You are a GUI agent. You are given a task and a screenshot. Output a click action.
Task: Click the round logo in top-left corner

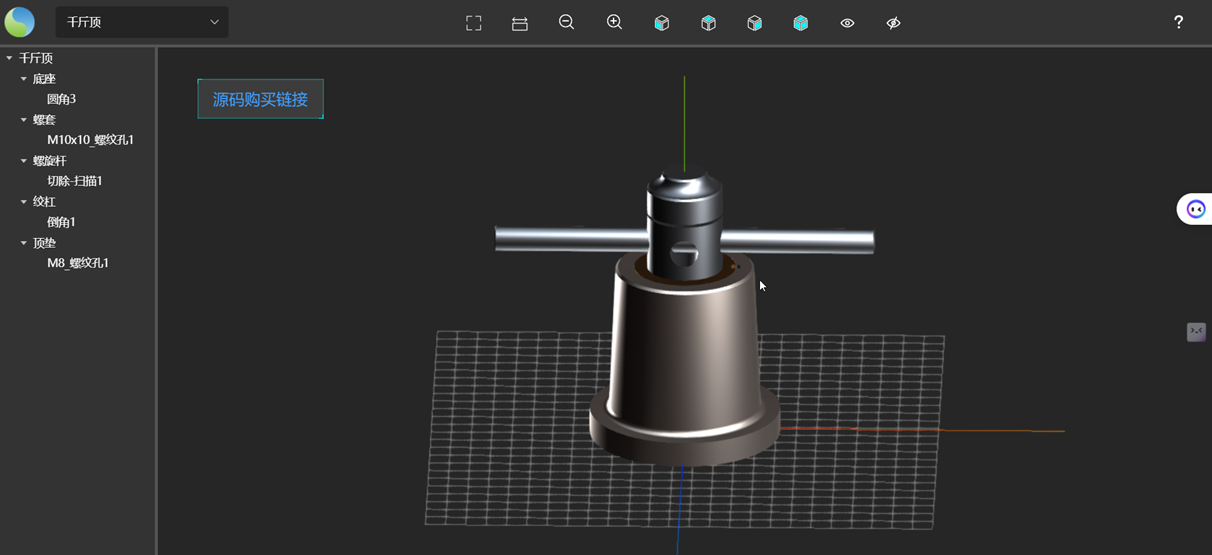point(20,22)
